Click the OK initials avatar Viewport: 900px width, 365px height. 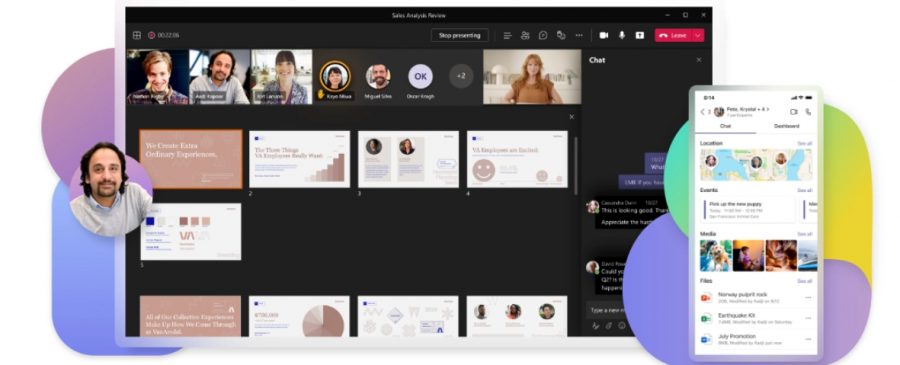click(421, 76)
